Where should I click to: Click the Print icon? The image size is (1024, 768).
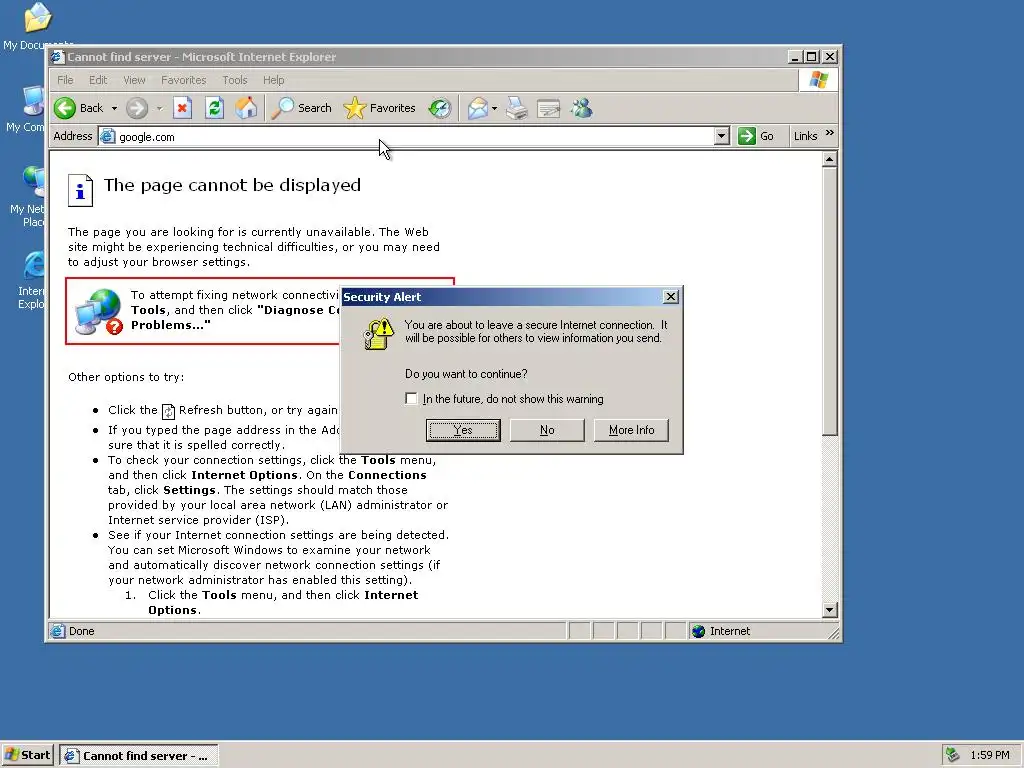[x=517, y=108]
